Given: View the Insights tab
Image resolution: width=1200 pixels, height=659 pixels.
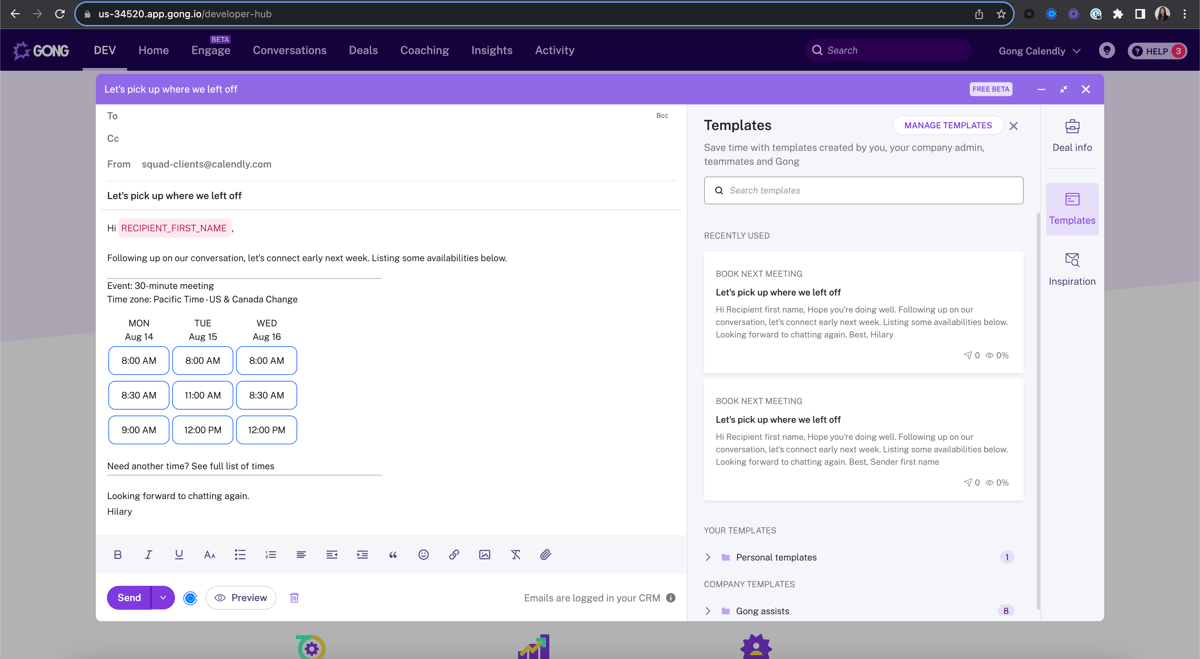Looking at the screenshot, I should tap(492, 50).
